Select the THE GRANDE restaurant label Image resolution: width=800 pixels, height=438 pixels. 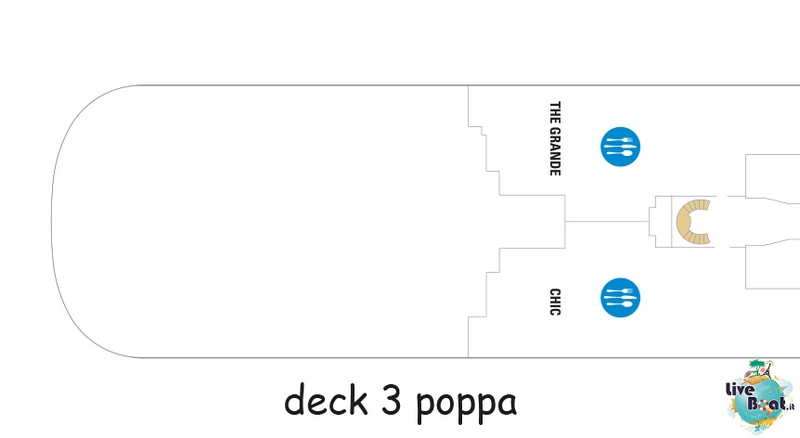pos(555,138)
